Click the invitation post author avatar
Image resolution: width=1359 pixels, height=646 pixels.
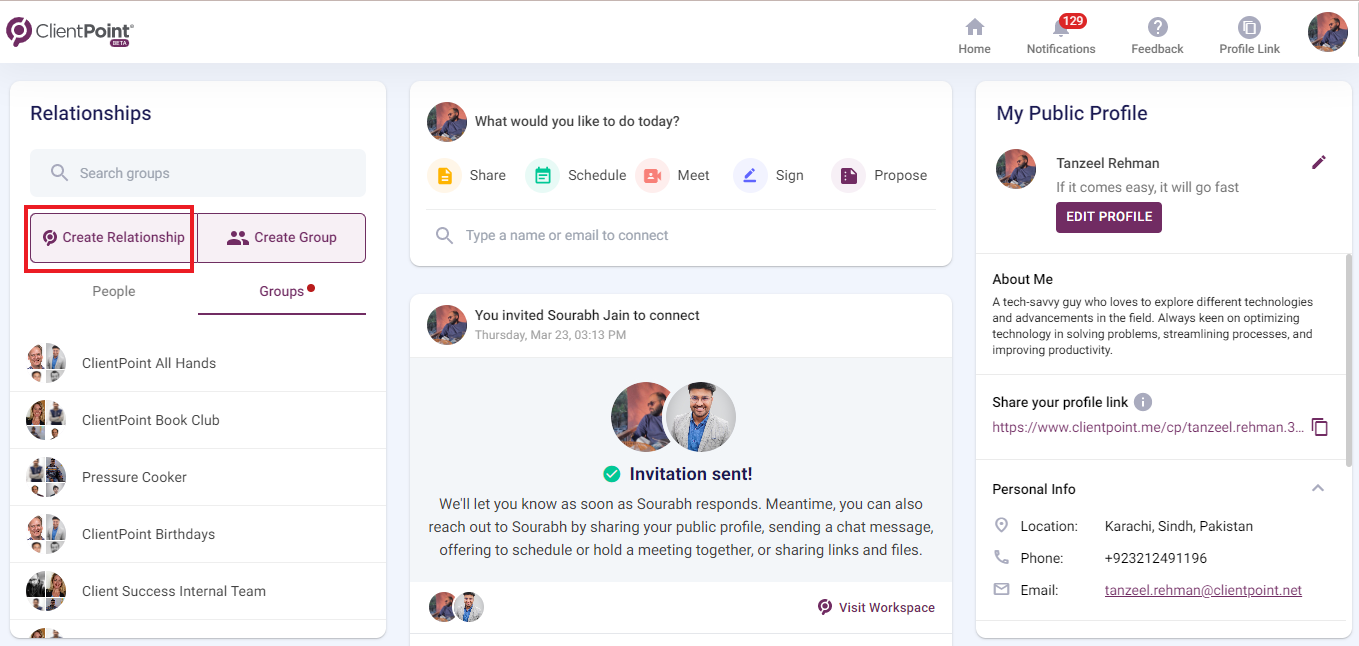click(x=447, y=325)
